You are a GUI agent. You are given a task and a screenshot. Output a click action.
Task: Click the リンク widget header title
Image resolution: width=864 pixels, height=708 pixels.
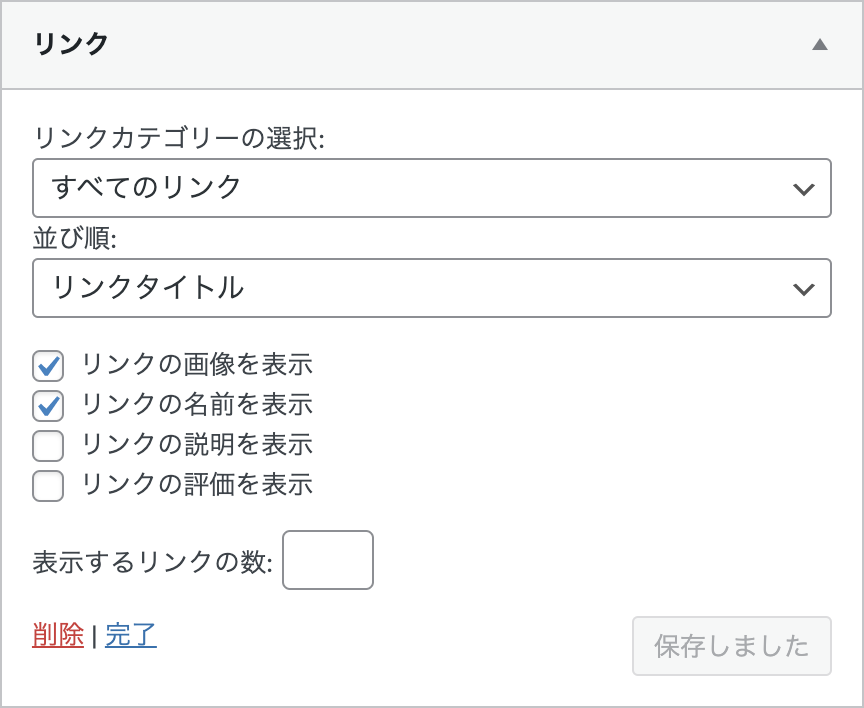(x=71, y=45)
